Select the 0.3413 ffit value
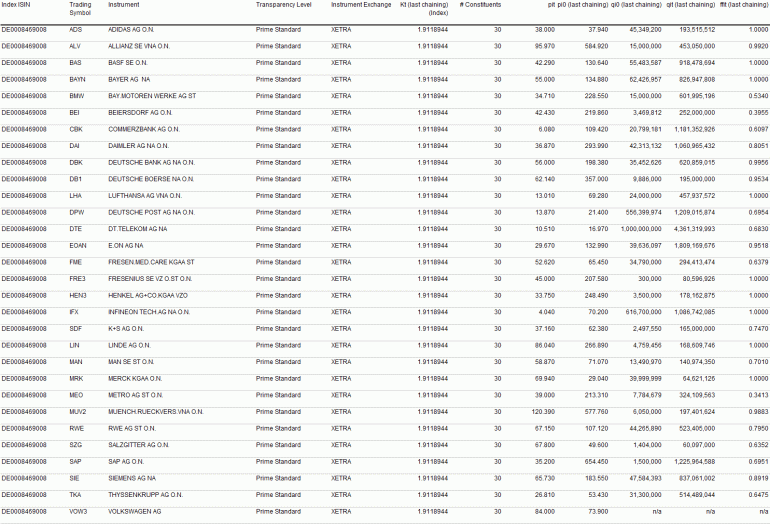 click(758, 395)
